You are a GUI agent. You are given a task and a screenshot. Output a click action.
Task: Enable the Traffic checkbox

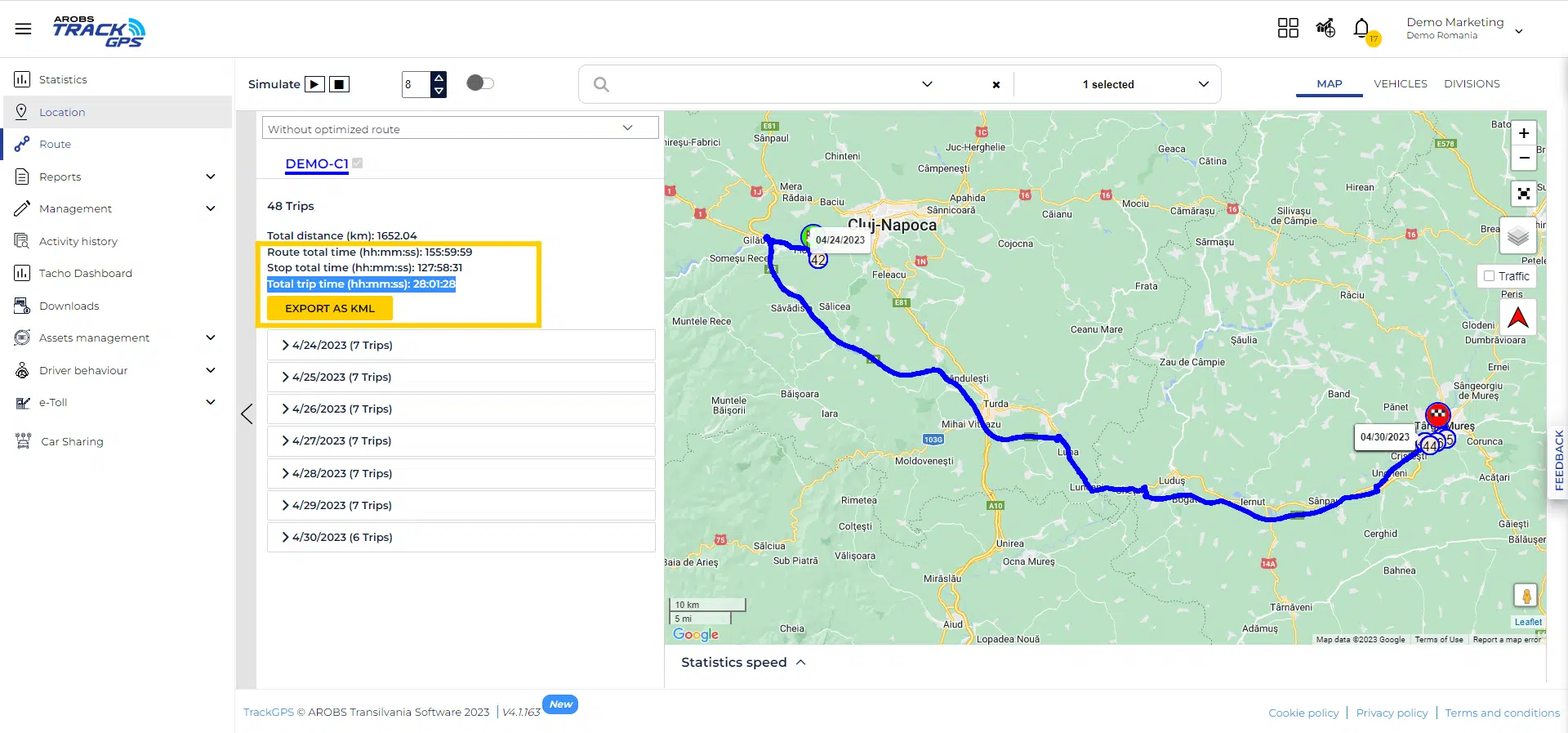1490,276
